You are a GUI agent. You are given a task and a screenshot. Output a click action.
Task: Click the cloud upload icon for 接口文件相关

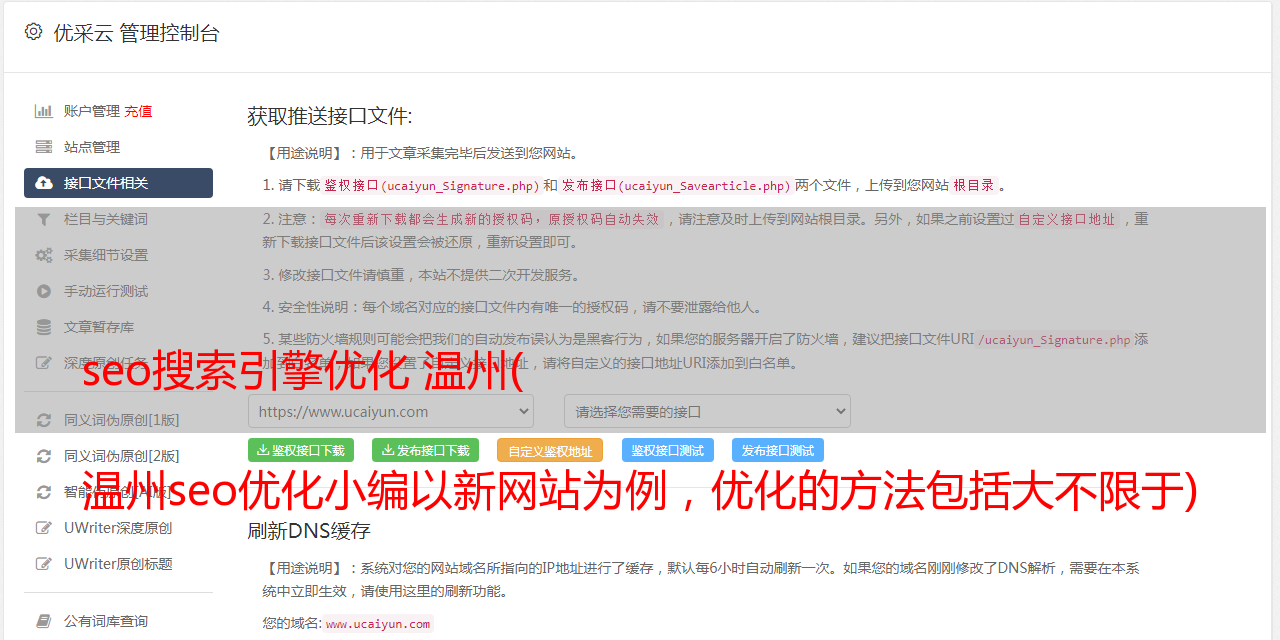(44, 183)
